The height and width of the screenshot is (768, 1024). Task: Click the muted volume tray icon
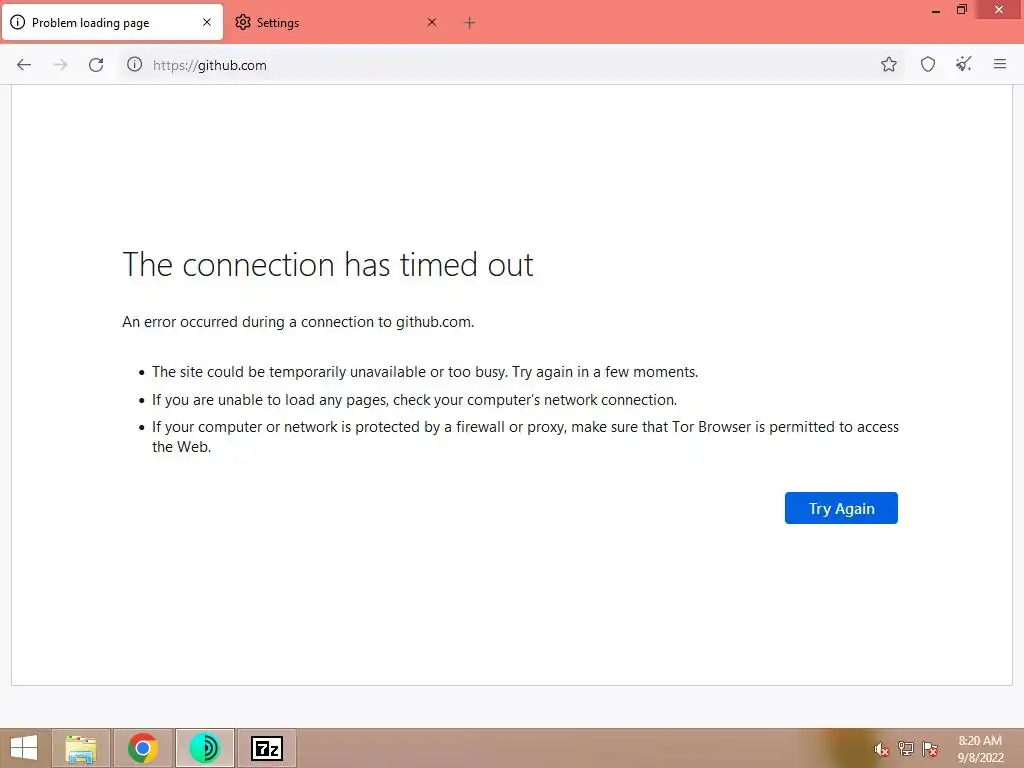click(881, 749)
